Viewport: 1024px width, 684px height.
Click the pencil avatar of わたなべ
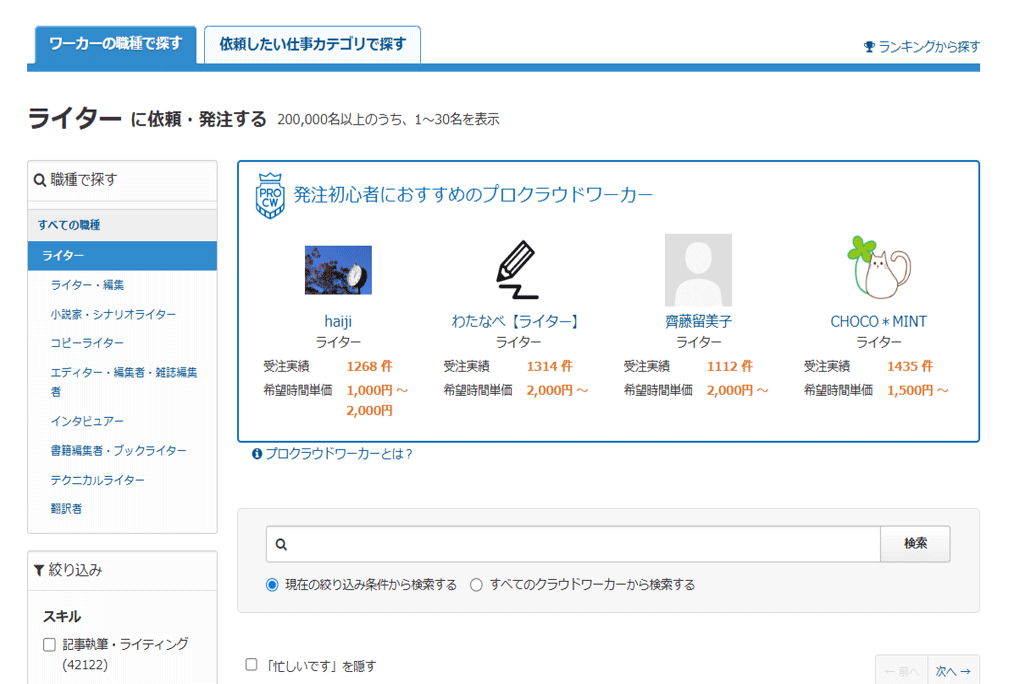pyautogui.click(x=516, y=270)
